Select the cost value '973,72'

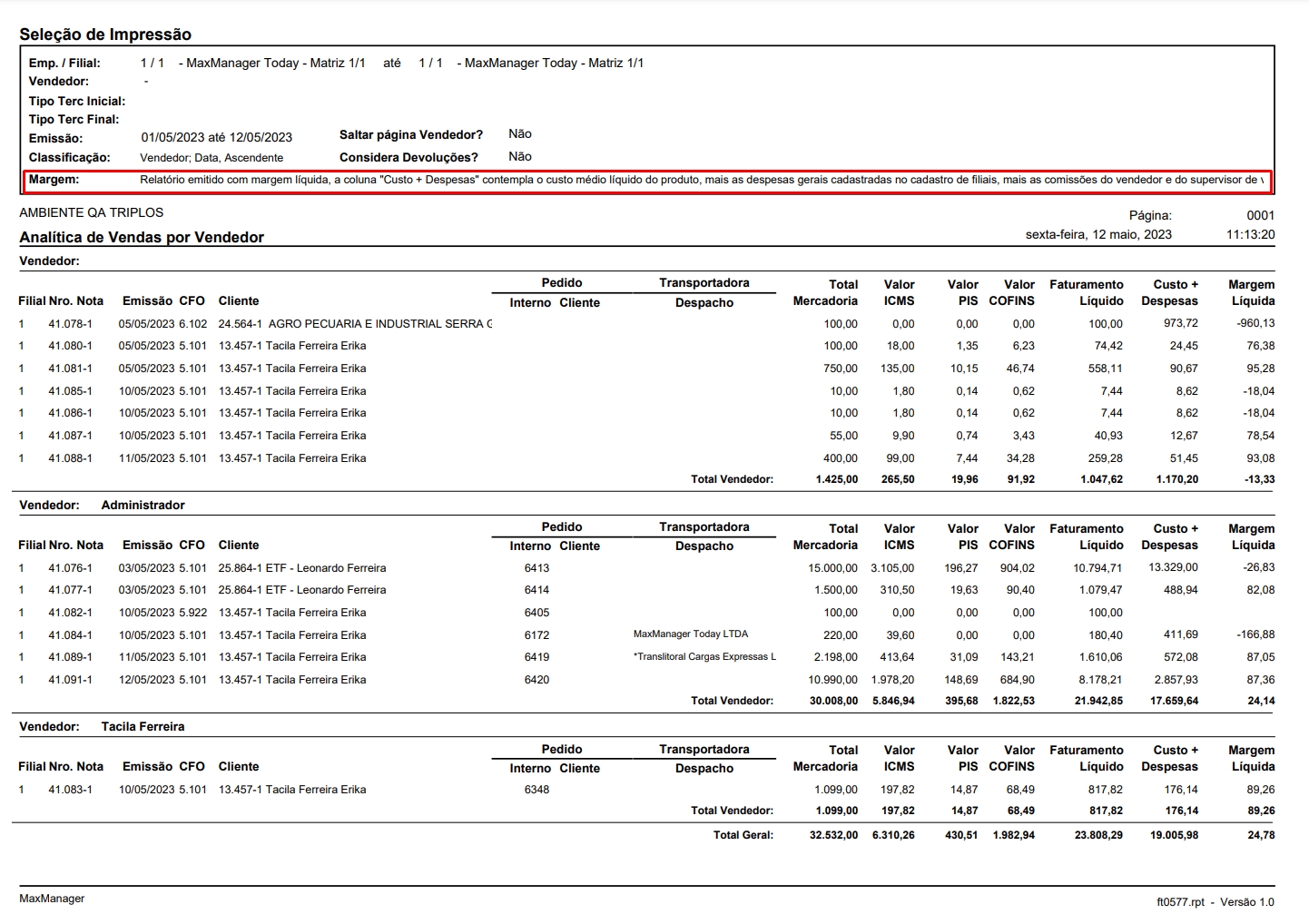1181,324
